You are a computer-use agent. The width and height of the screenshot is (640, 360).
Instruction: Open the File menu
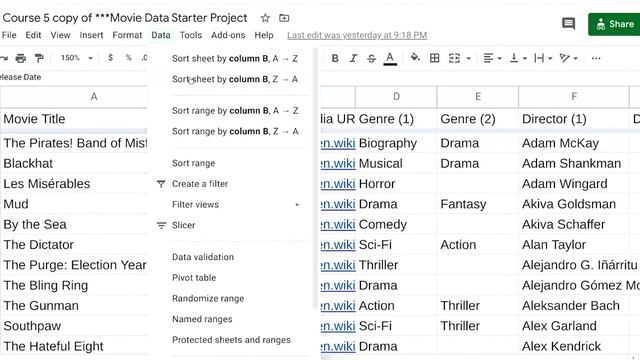[9, 35]
